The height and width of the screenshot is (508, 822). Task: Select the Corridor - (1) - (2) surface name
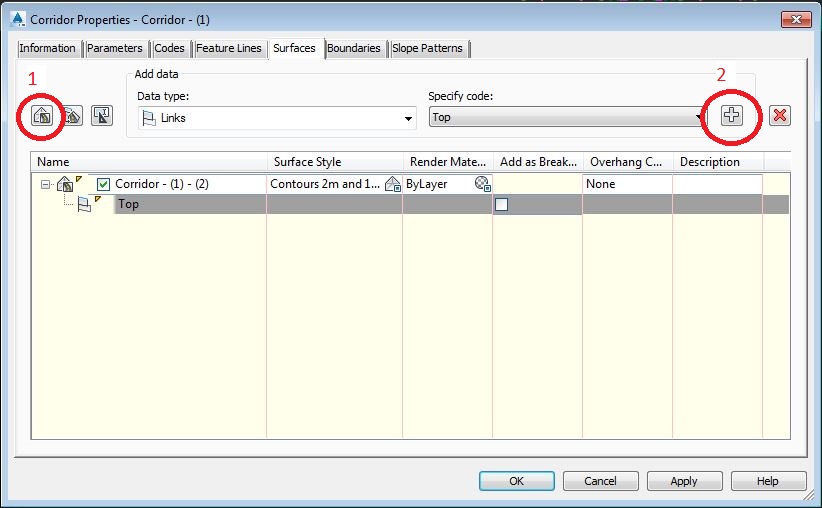[162, 184]
